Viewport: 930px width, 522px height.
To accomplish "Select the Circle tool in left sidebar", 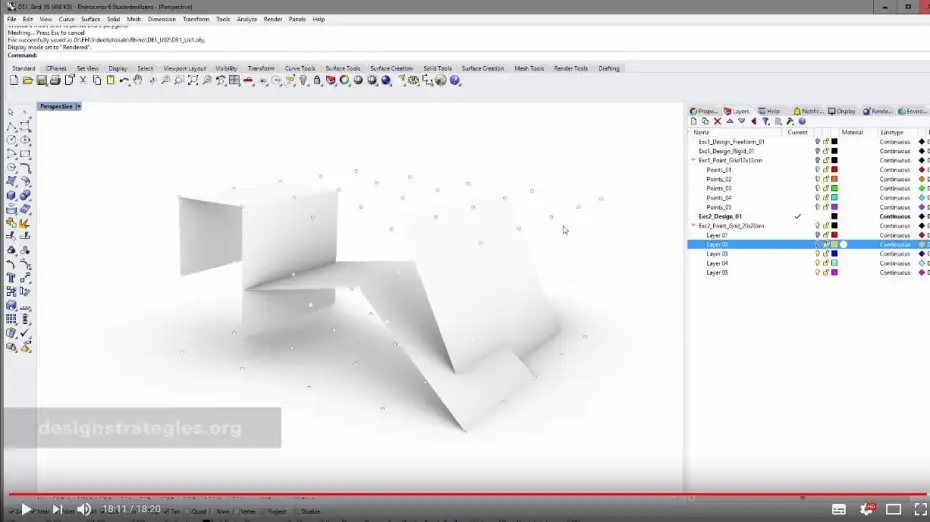I will point(11,140).
